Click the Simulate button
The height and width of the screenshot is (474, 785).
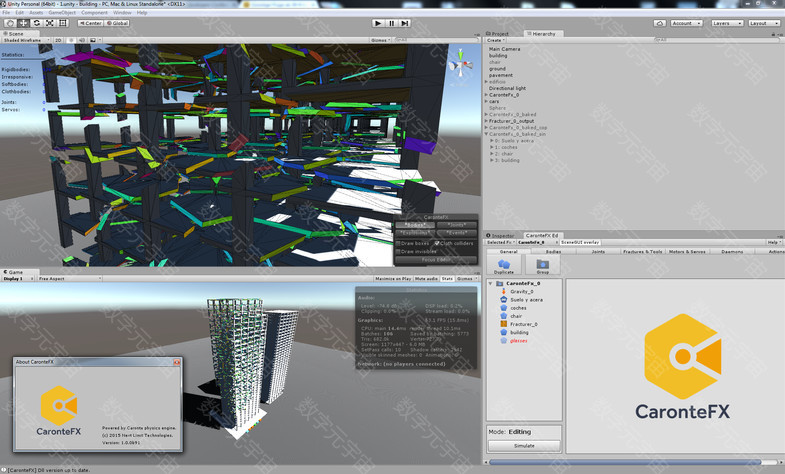coord(524,445)
